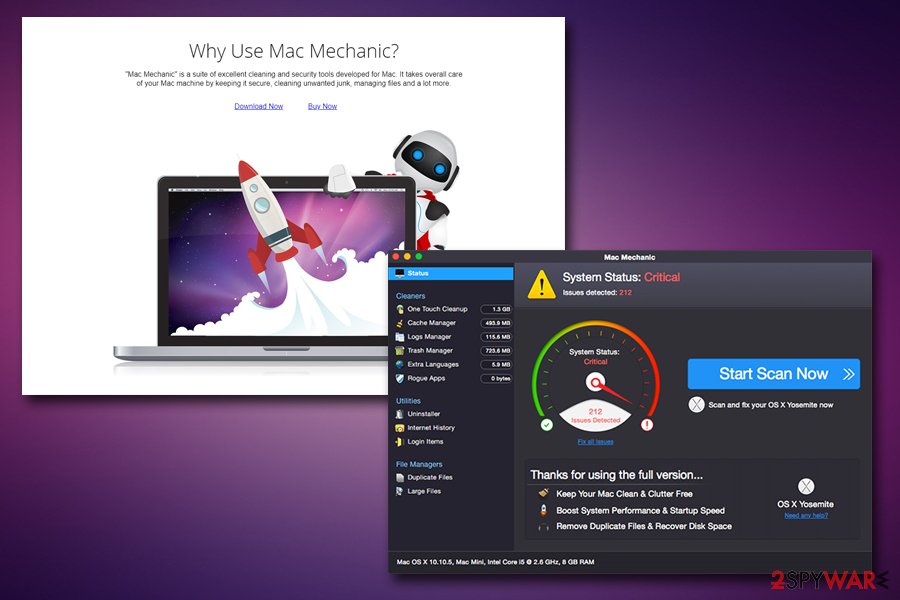
Task: Click the green checkmark on the gauge
Action: (546, 425)
